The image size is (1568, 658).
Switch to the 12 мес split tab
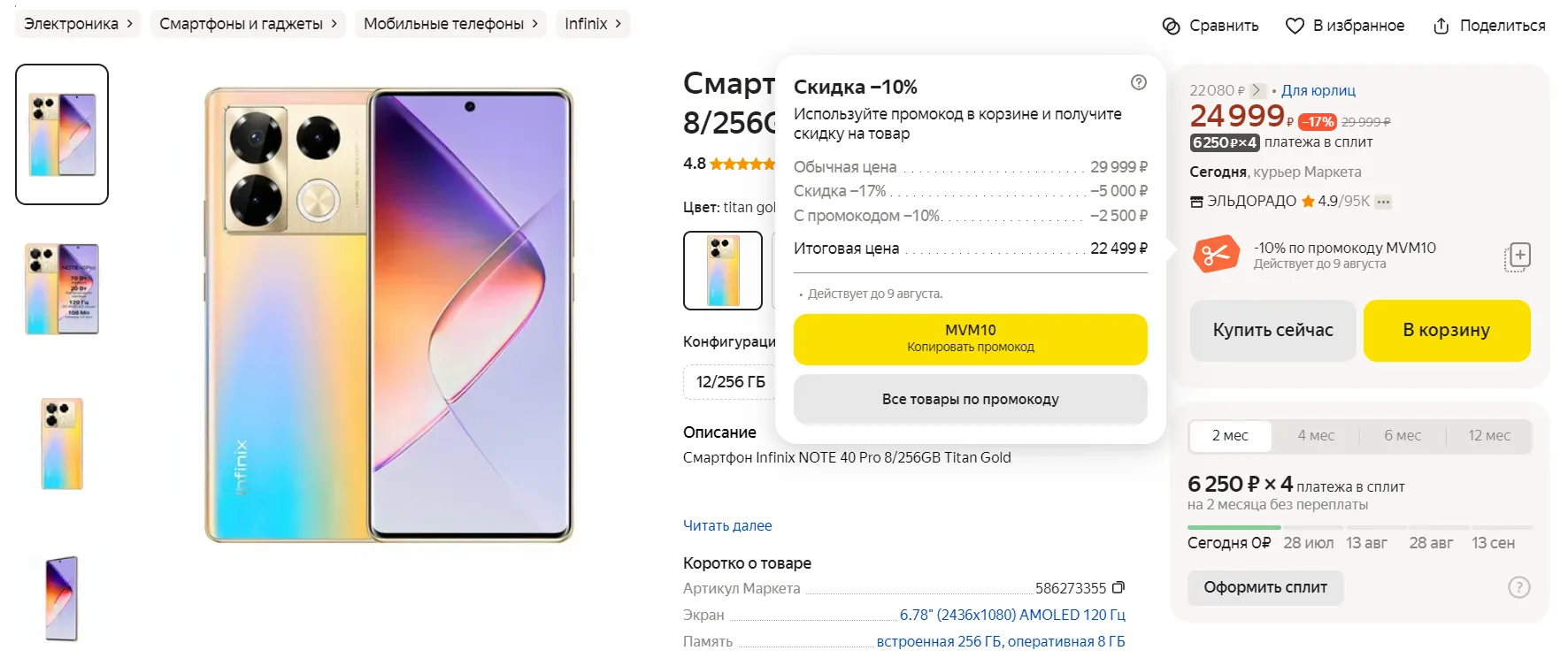(1489, 435)
